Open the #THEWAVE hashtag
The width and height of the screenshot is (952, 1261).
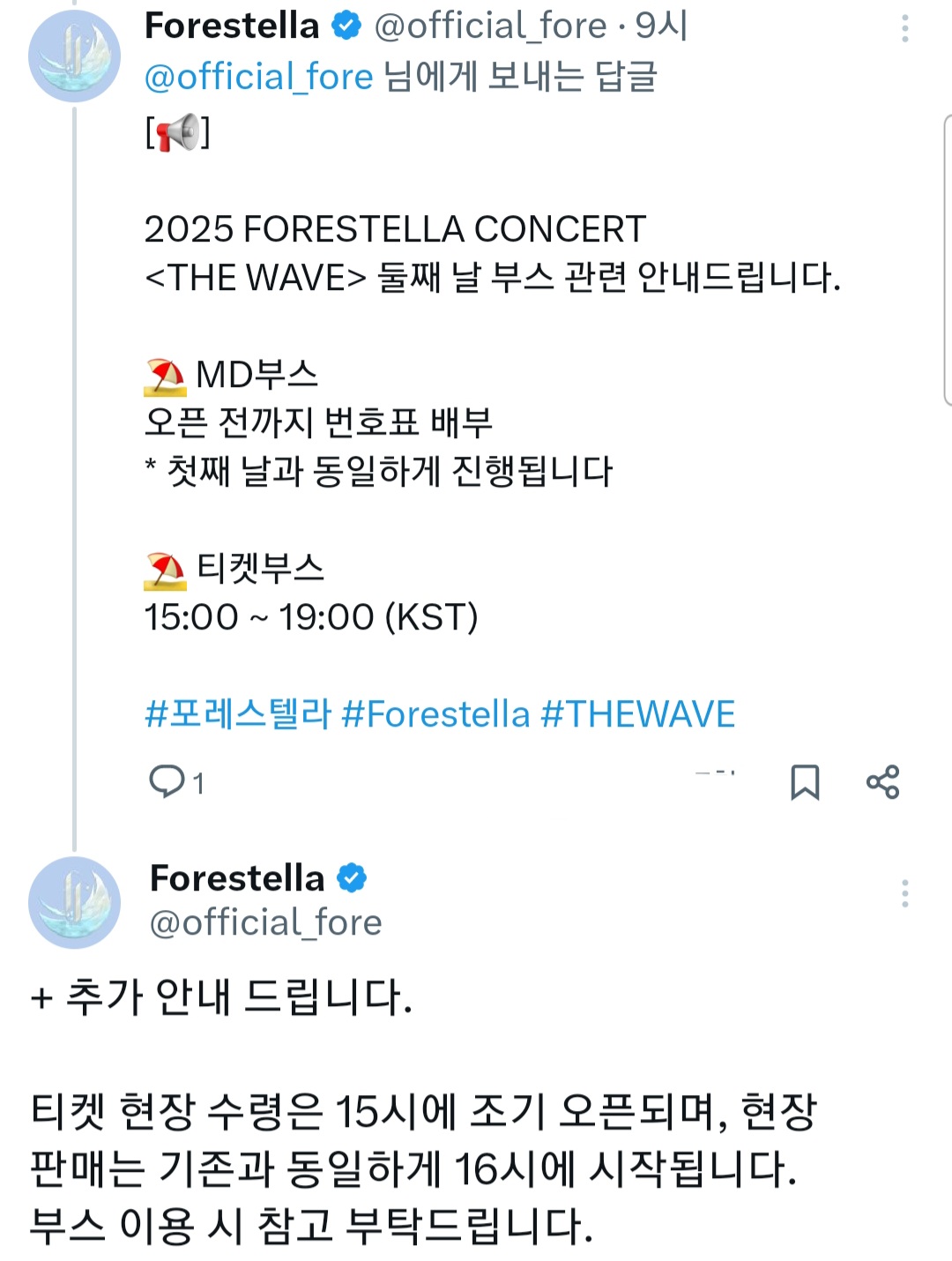pyautogui.click(x=637, y=713)
